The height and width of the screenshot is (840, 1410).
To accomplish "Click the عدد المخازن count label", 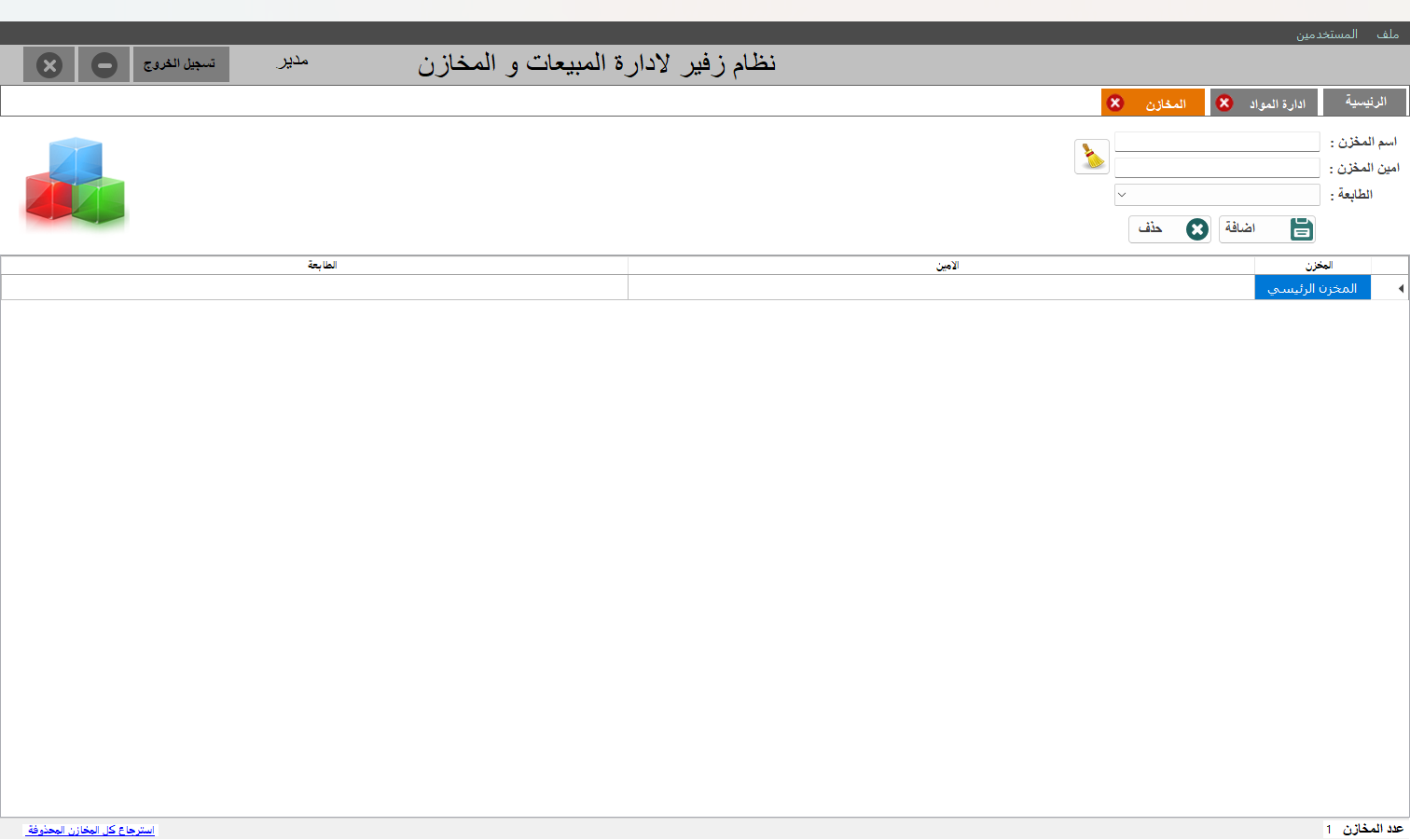I will click(x=1373, y=829).
